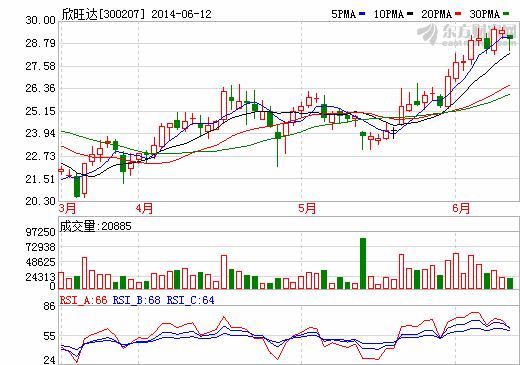Click the 5PMA blue legend swatch
This screenshot has height=365, width=520.
coord(362,14)
